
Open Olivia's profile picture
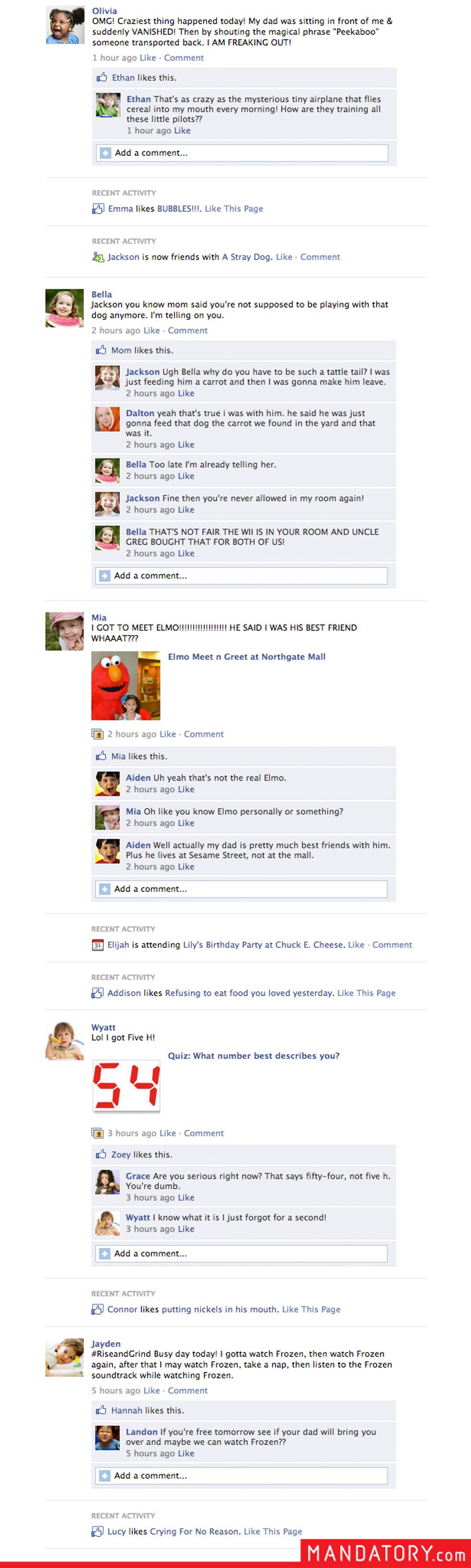[x=65, y=25]
